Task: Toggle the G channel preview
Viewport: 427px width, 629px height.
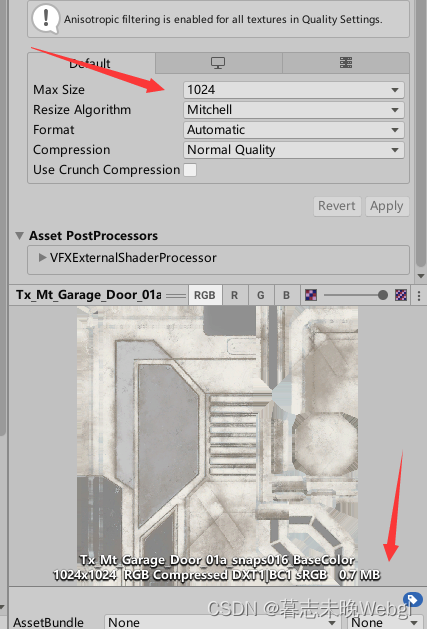Action: click(x=261, y=295)
